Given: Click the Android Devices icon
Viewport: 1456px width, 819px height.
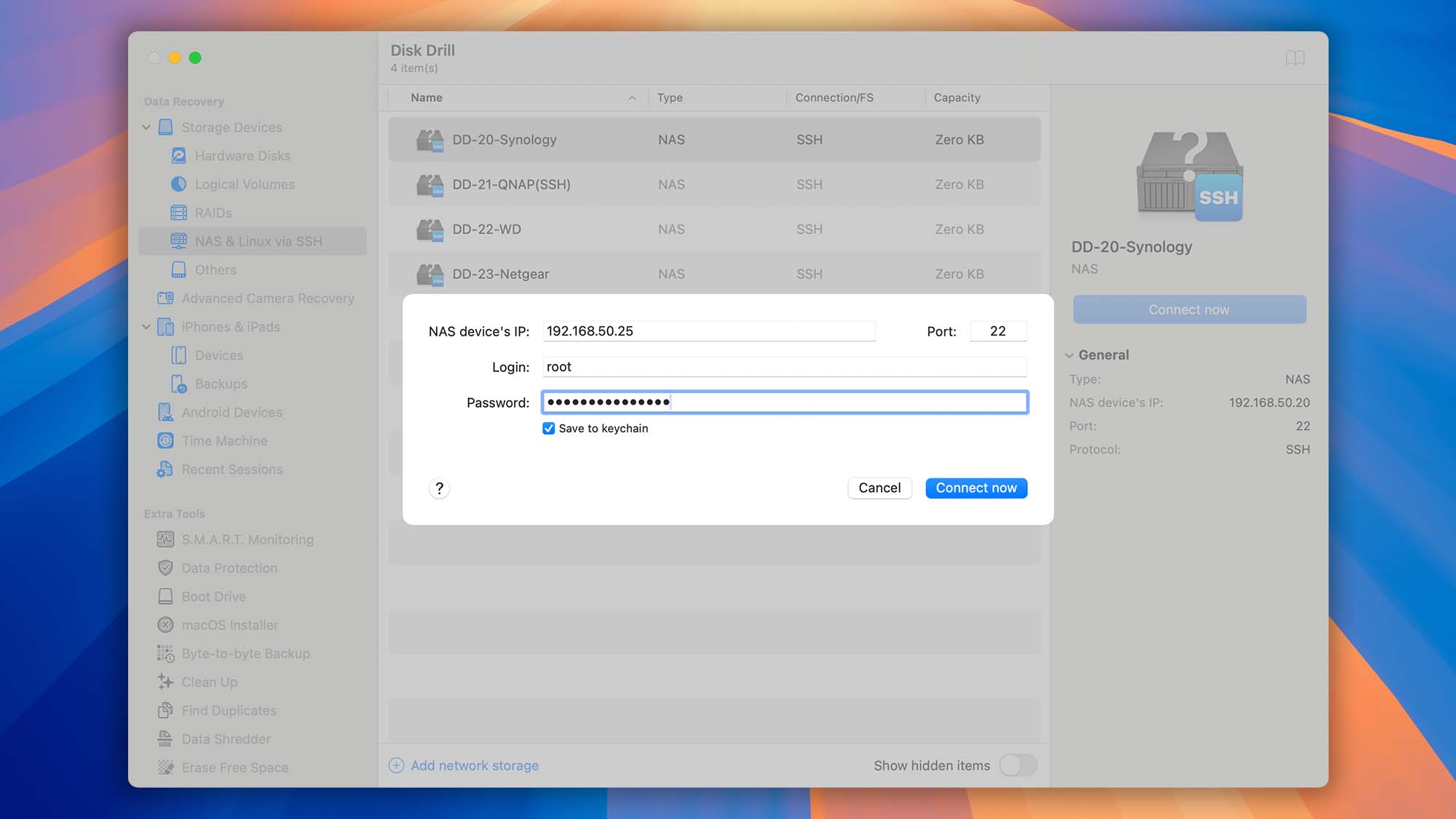Looking at the screenshot, I should [x=166, y=412].
